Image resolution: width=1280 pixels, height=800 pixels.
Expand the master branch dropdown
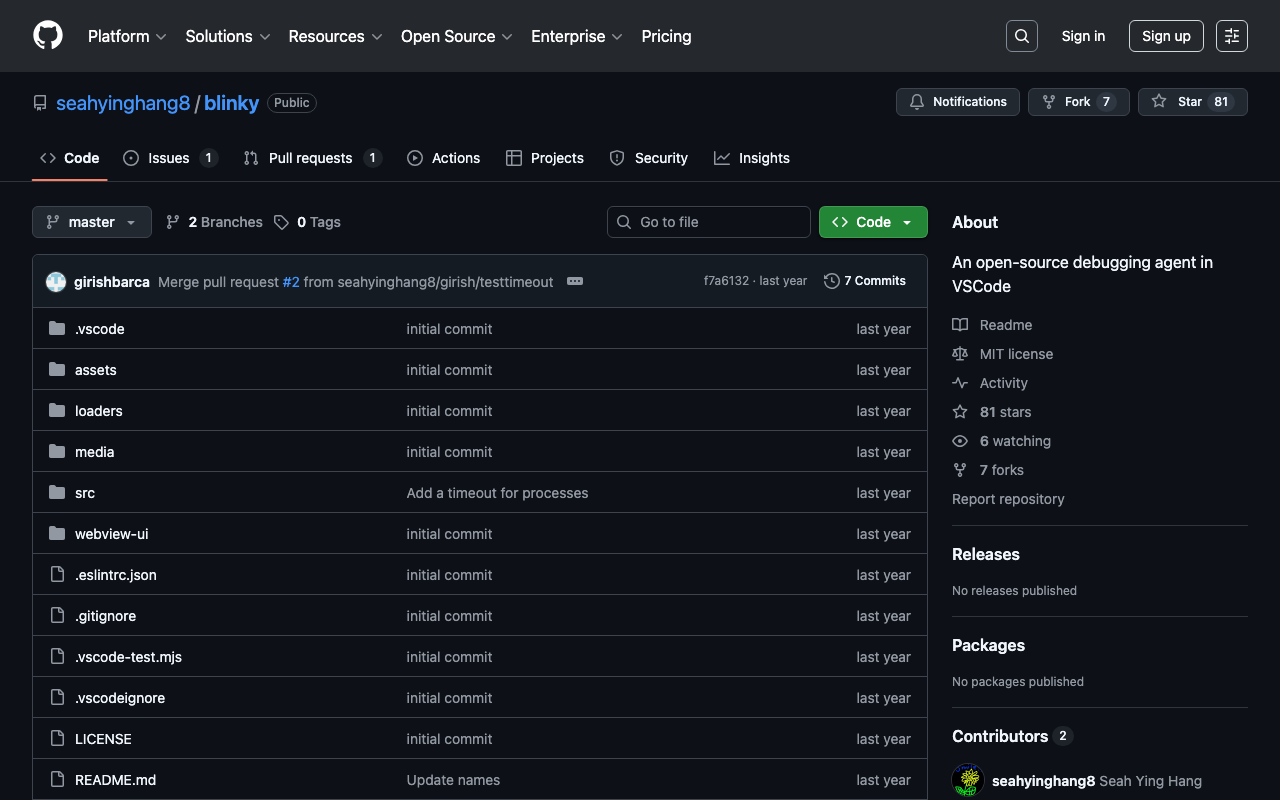pos(92,222)
